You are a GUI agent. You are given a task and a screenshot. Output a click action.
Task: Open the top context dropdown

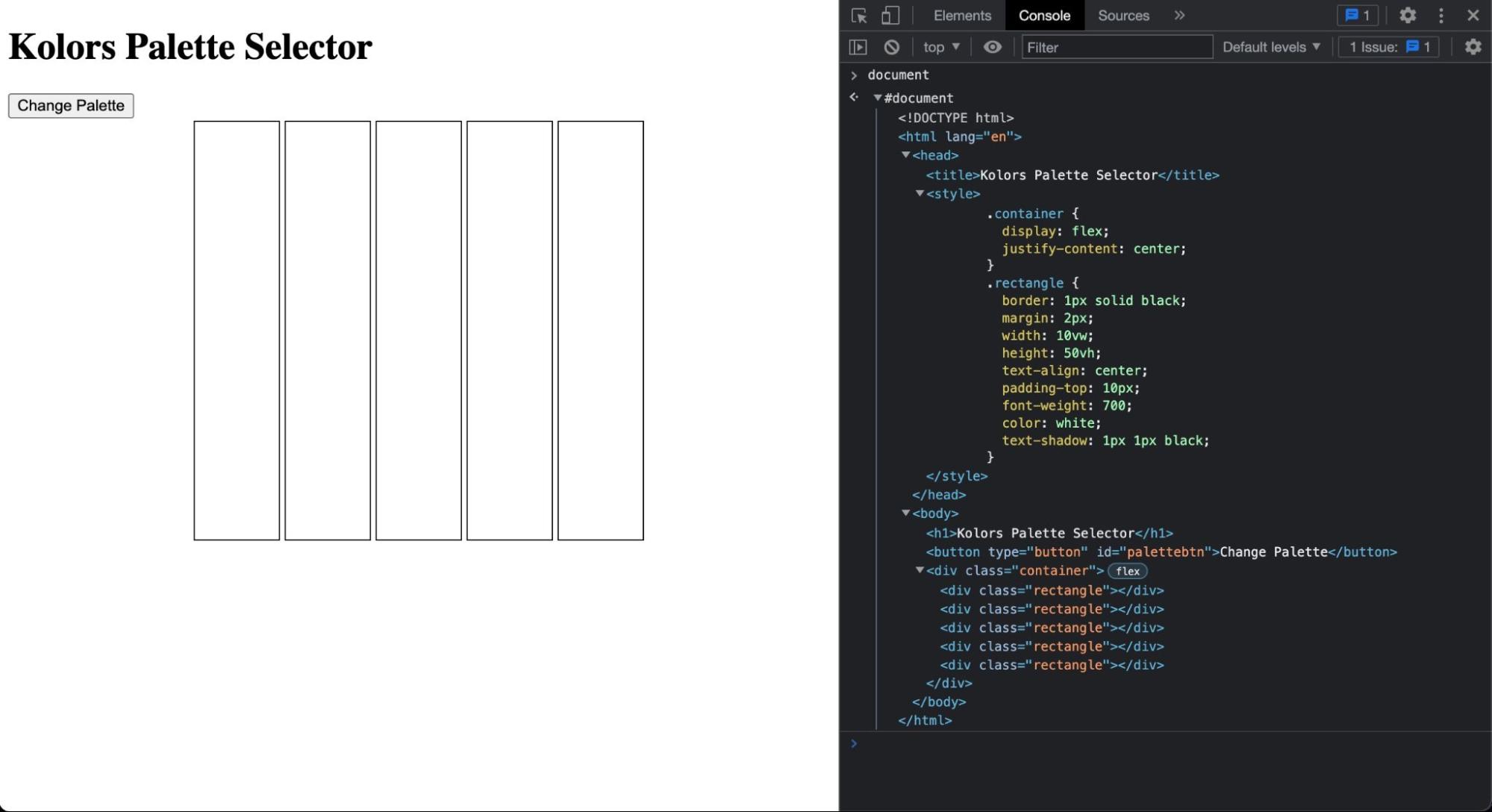pyautogui.click(x=940, y=47)
